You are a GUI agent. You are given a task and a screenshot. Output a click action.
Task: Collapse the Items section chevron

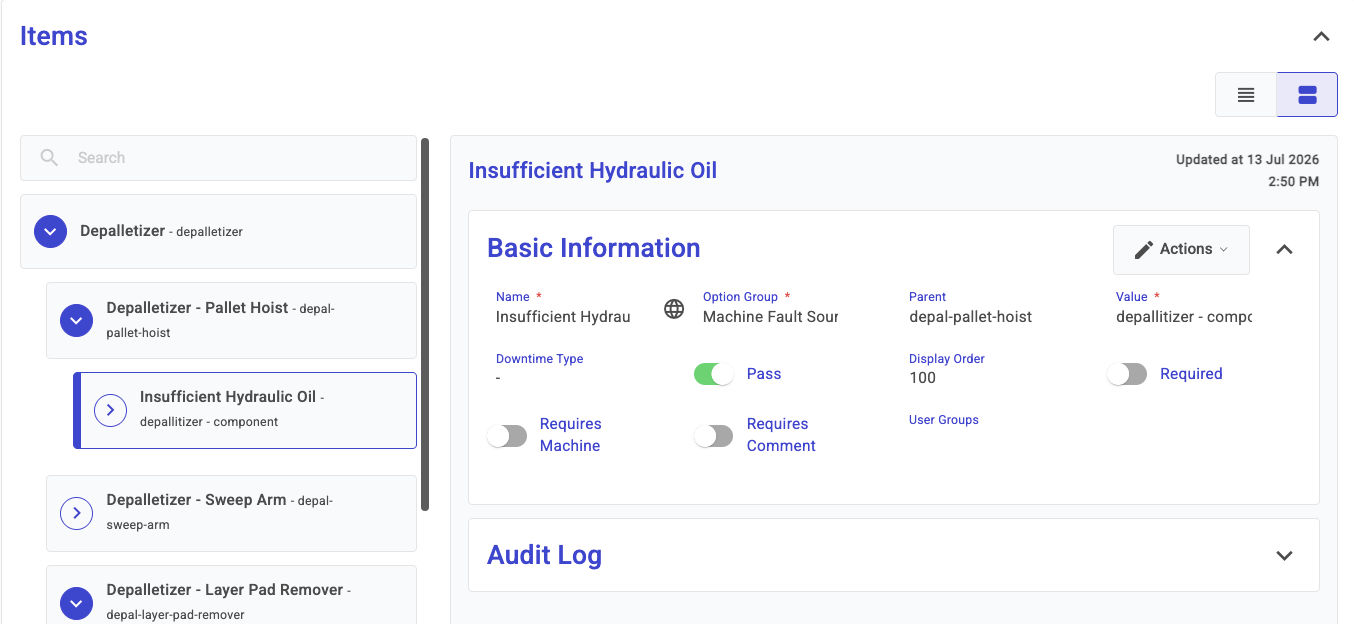(1321, 36)
